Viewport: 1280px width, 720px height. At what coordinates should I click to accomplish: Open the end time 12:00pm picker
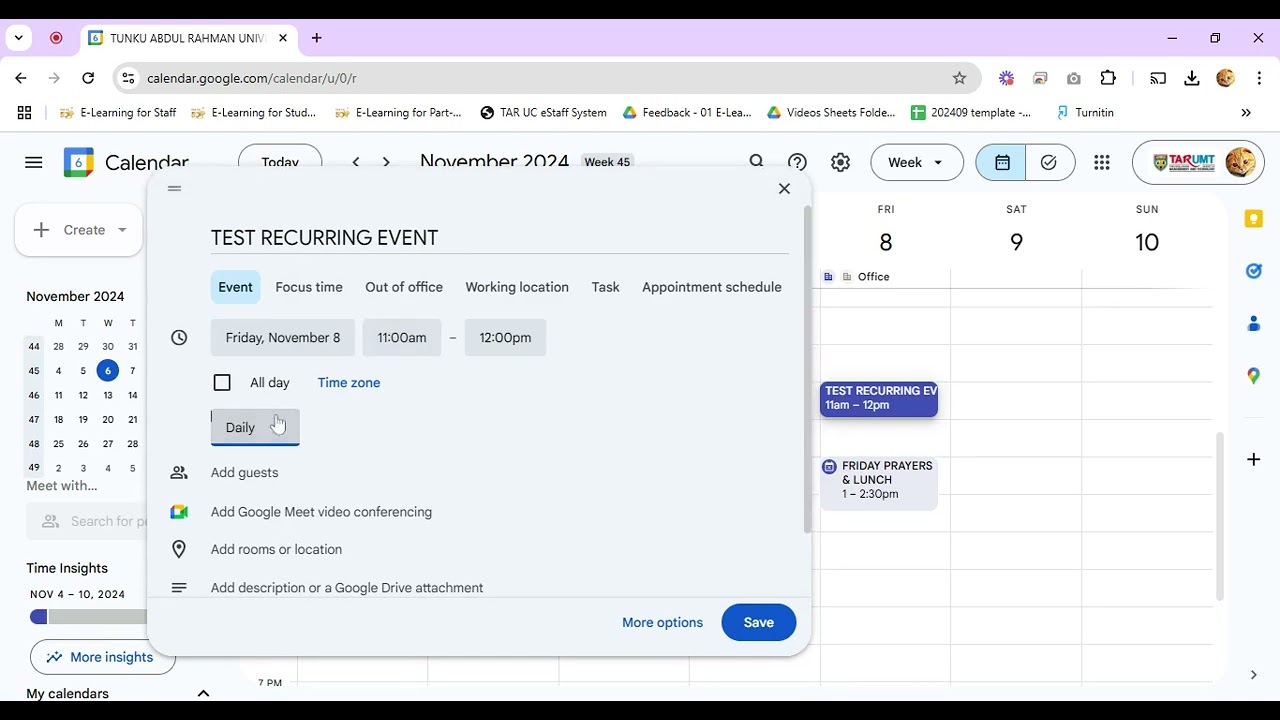505,337
